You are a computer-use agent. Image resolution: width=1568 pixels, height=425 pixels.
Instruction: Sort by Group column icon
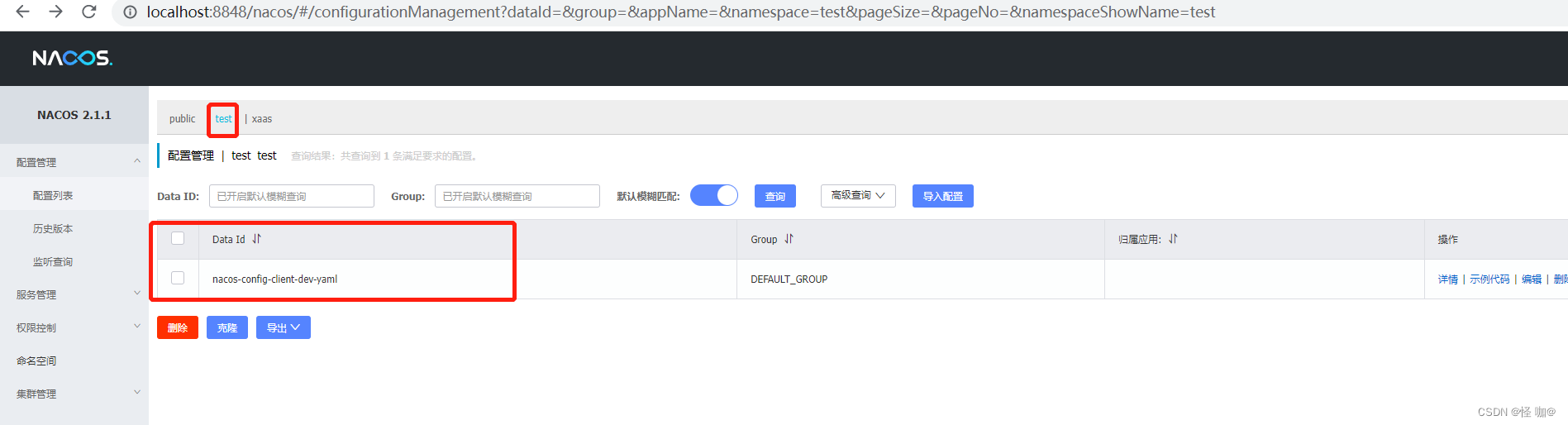coord(789,239)
